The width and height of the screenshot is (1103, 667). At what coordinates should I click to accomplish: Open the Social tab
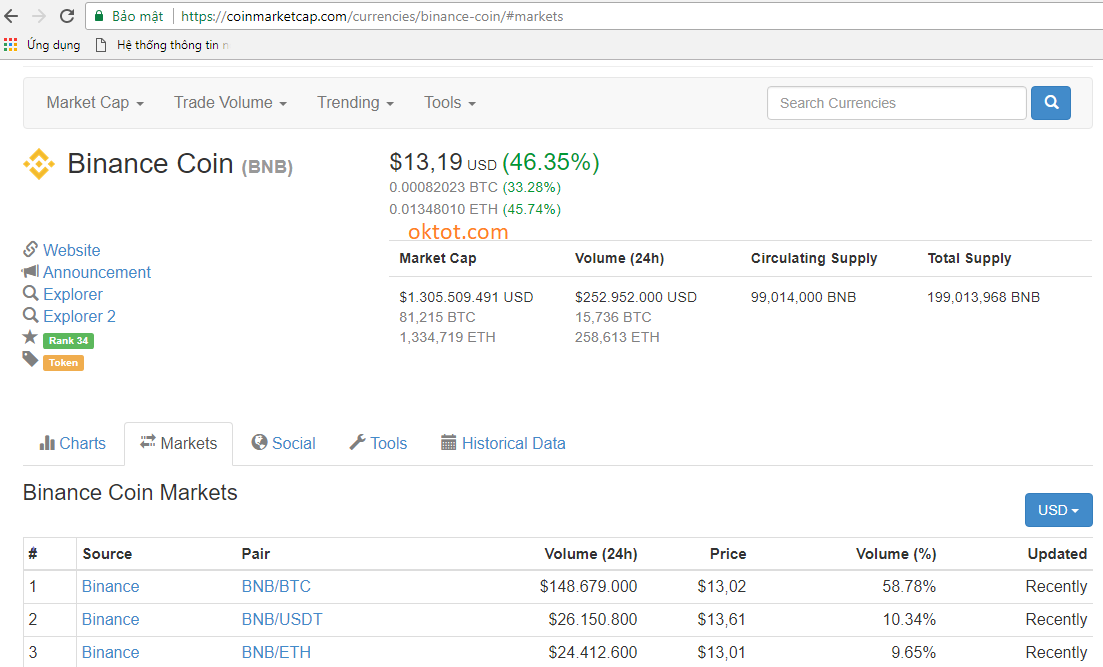tap(283, 443)
